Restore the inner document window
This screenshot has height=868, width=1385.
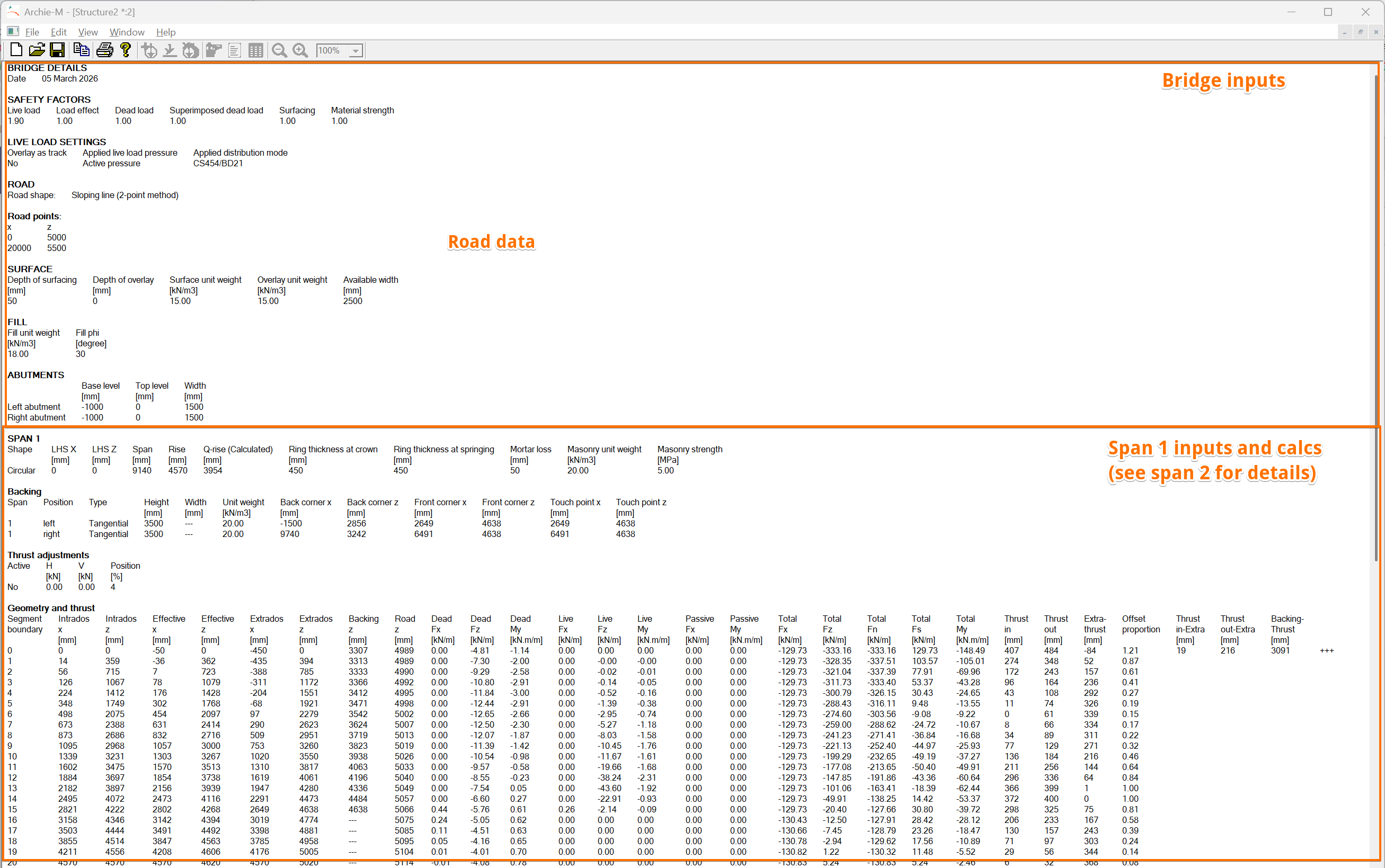(1360, 32)
